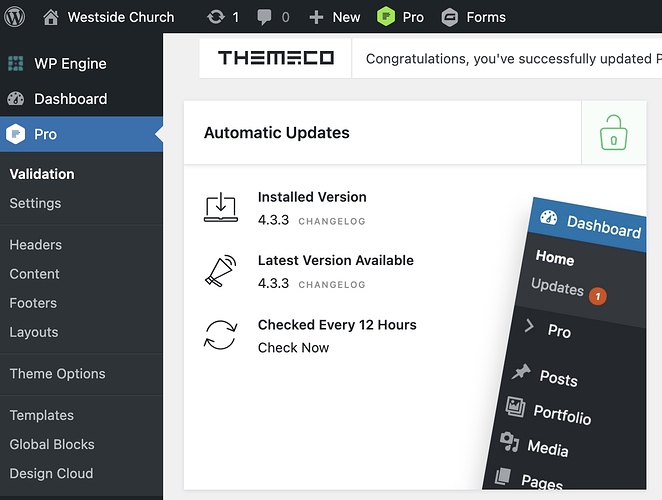This screenshot has width=662, height=500.
Task: Select the highlighted Pro sidebar item
Action: pos(81,134)
